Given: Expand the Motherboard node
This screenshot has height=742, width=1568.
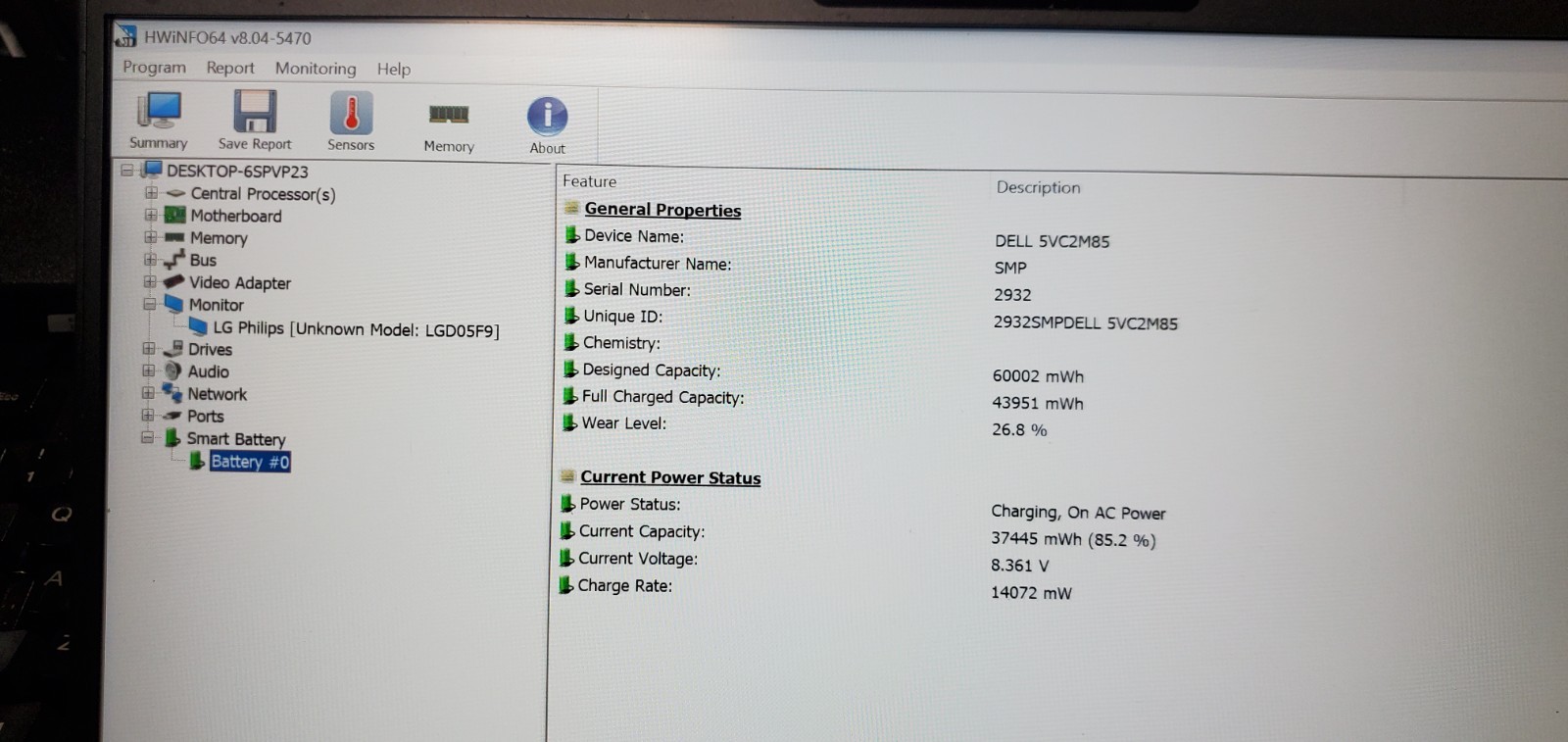Looking at the screenshot, I should tap(151, 215).
